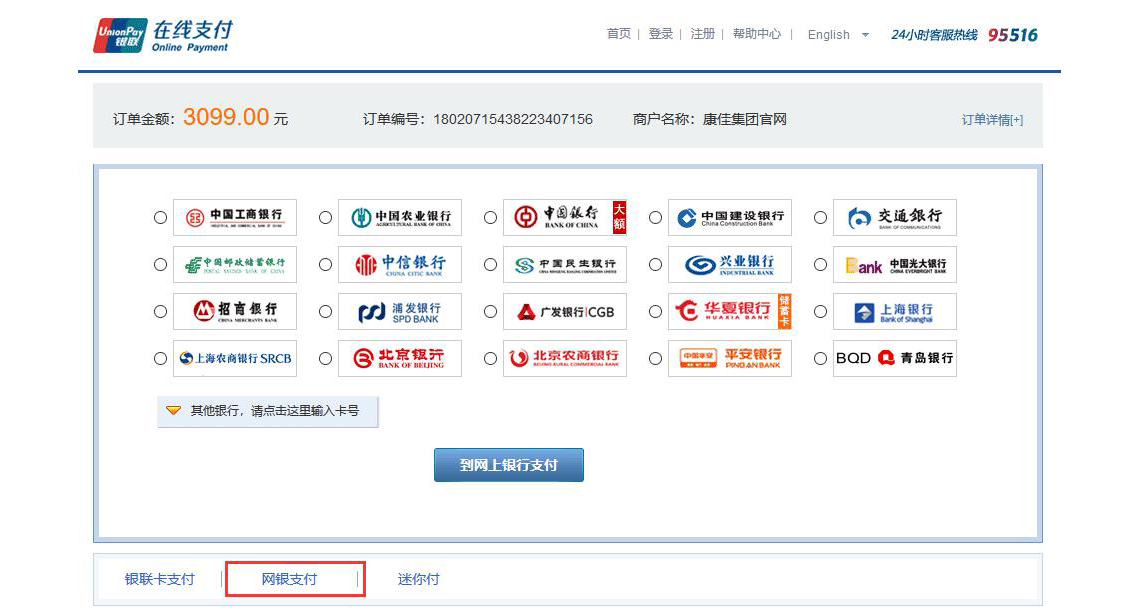Image resolution: width=1140 pixels, height=611 pixels.
Task: Select the Beijing Rural Commercial Bank logo
Action: (x=565, y=359)
